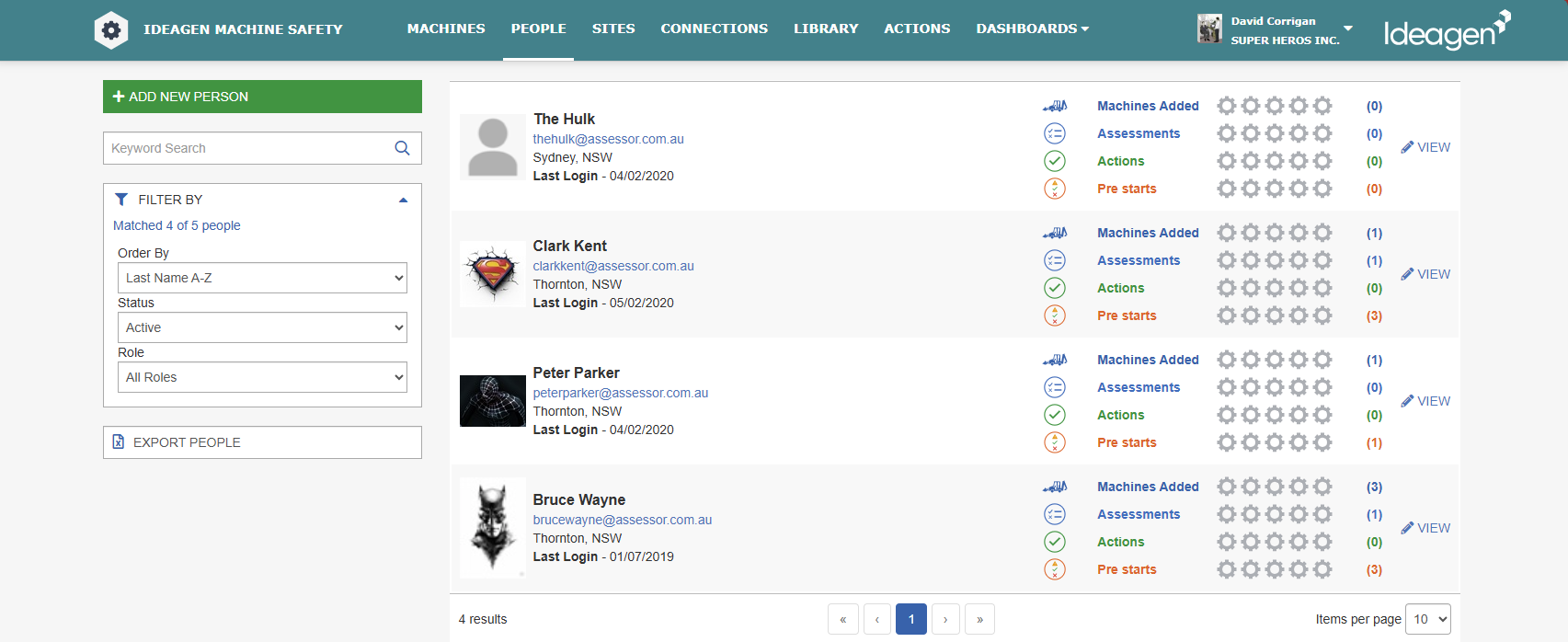Open the Order By dropdown

262,278
